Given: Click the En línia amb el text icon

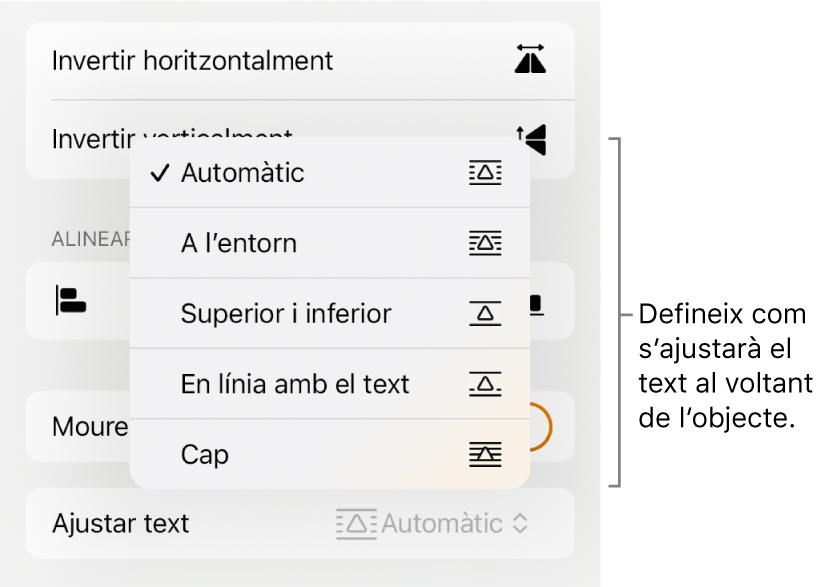Looking at the screenshot, I should point(485,384).
